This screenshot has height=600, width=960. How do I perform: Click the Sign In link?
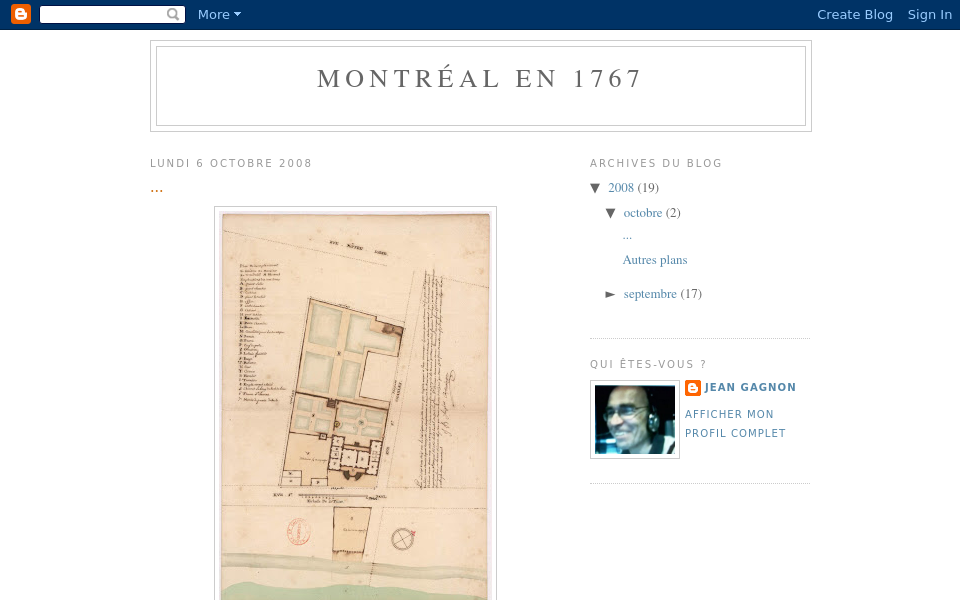(930, 14)
